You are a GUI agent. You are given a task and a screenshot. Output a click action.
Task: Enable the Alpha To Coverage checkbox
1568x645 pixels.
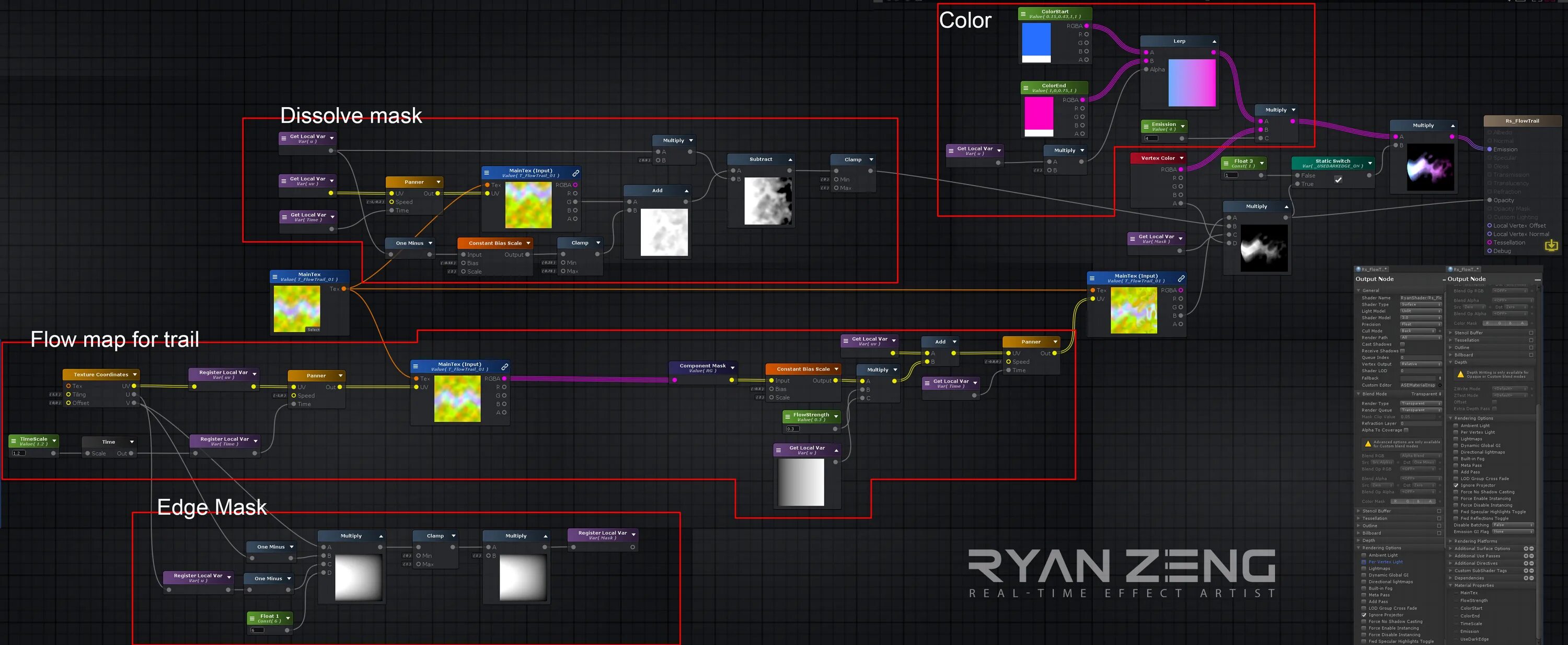click(x=1405, y=430)
